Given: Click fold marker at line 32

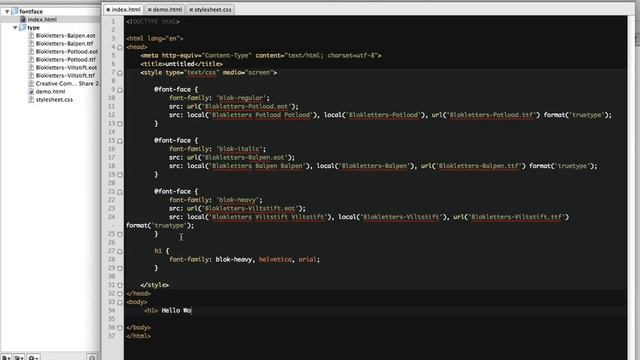Looking at the screenshot, I should [120, 294].
